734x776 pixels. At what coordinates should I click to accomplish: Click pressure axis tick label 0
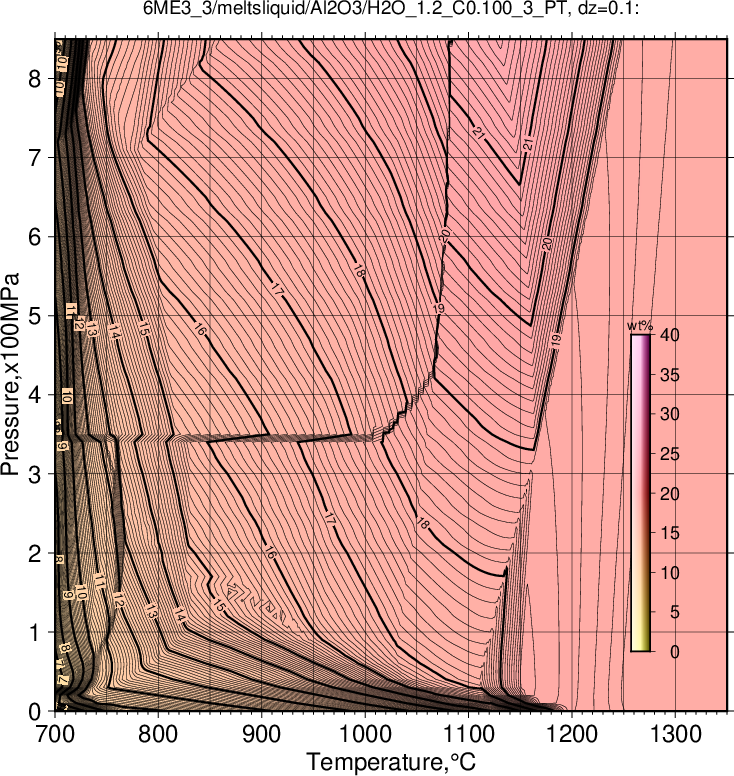point(35,712)
